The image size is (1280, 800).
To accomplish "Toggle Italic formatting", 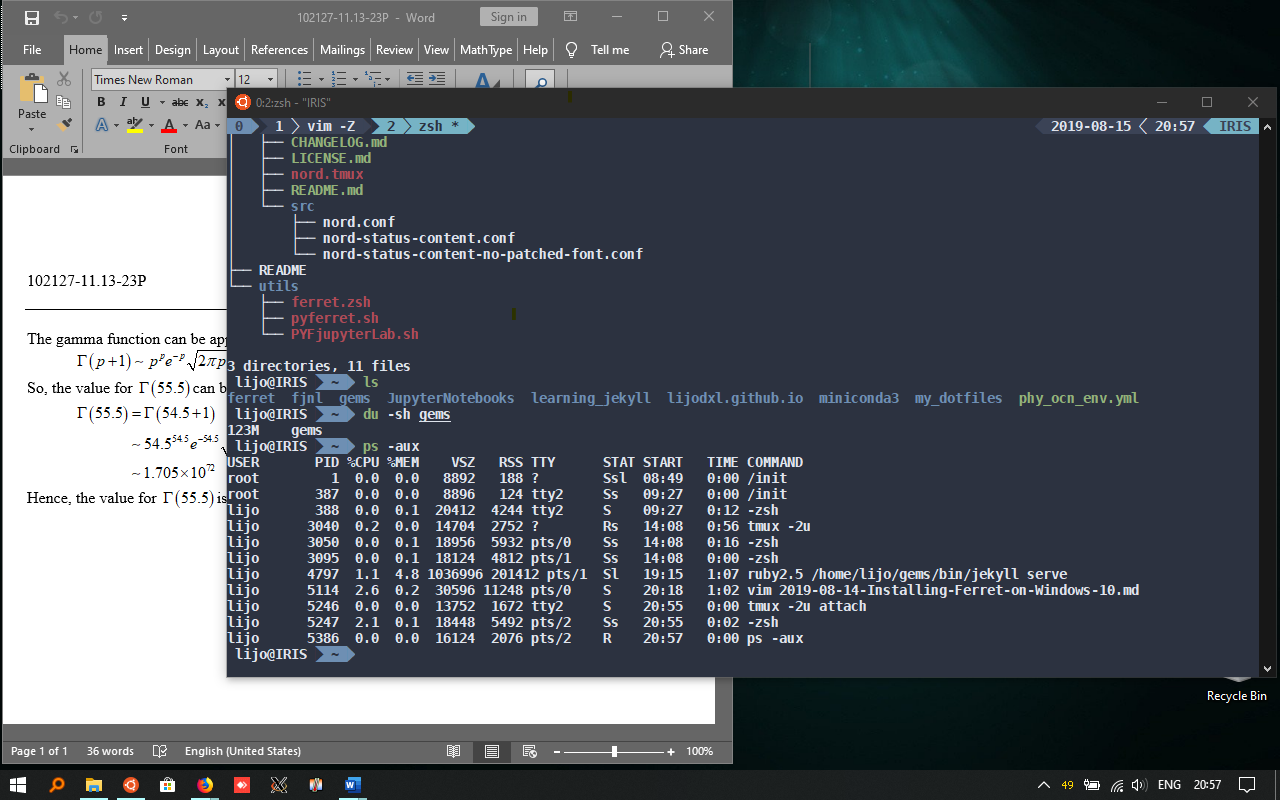I will (x=123, y=102).
